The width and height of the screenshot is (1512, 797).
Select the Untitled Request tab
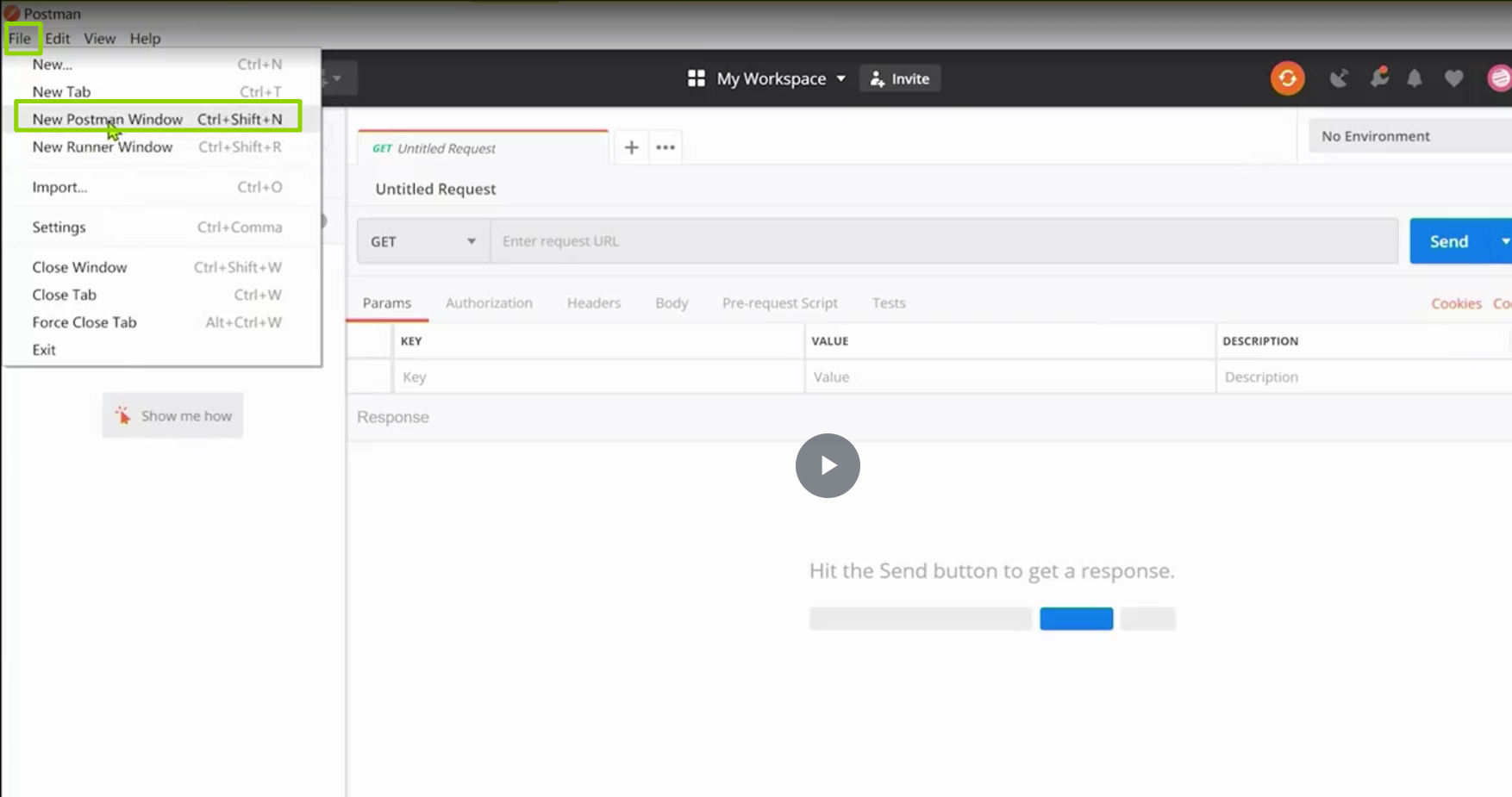tap(483, 148)
